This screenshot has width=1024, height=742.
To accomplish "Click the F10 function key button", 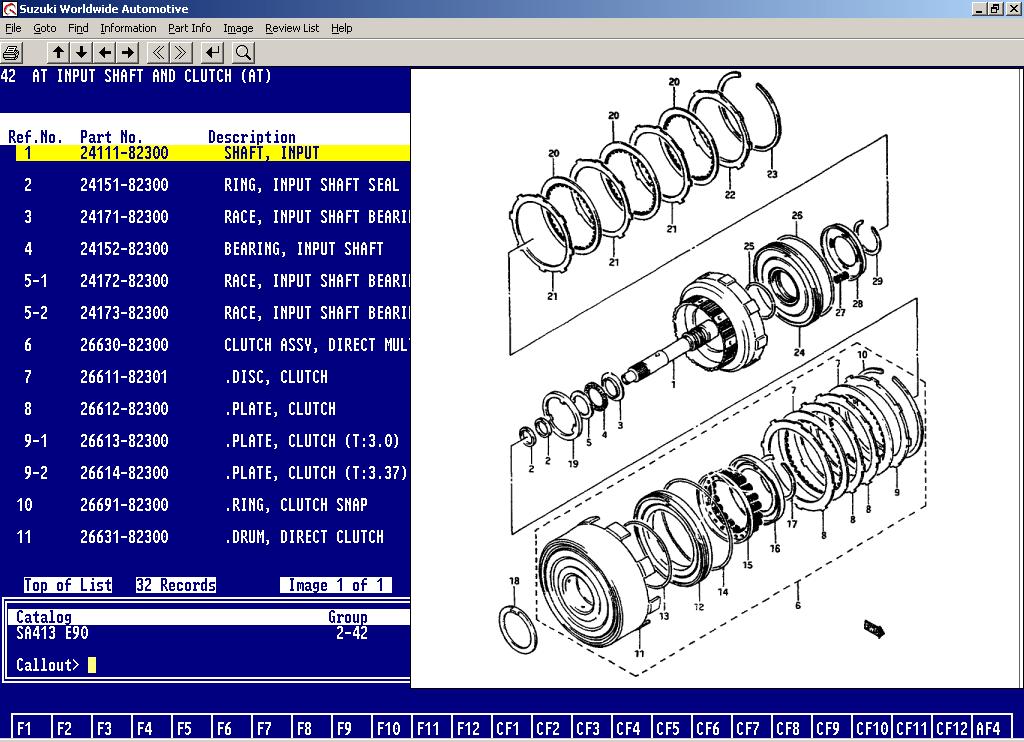I will click(389, 727).
